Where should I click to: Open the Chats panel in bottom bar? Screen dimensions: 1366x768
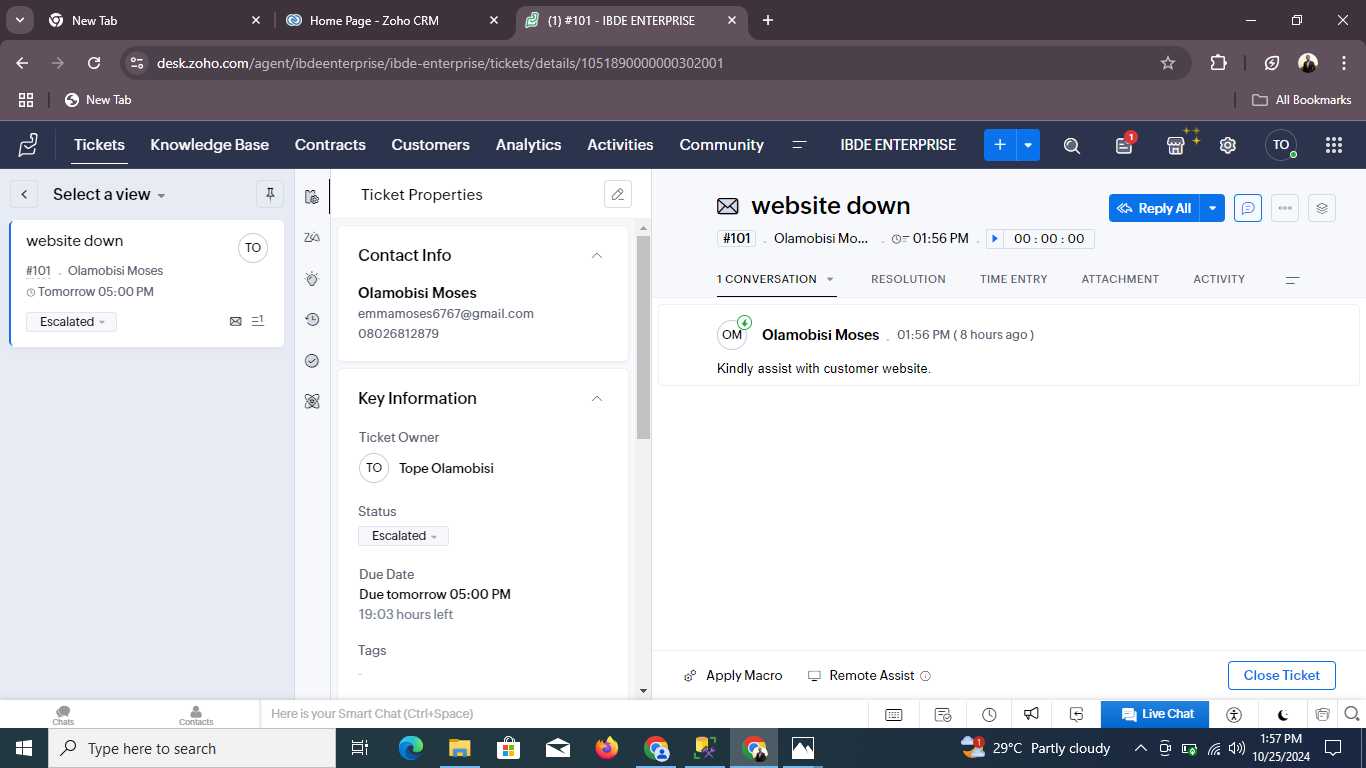point(63,715)
